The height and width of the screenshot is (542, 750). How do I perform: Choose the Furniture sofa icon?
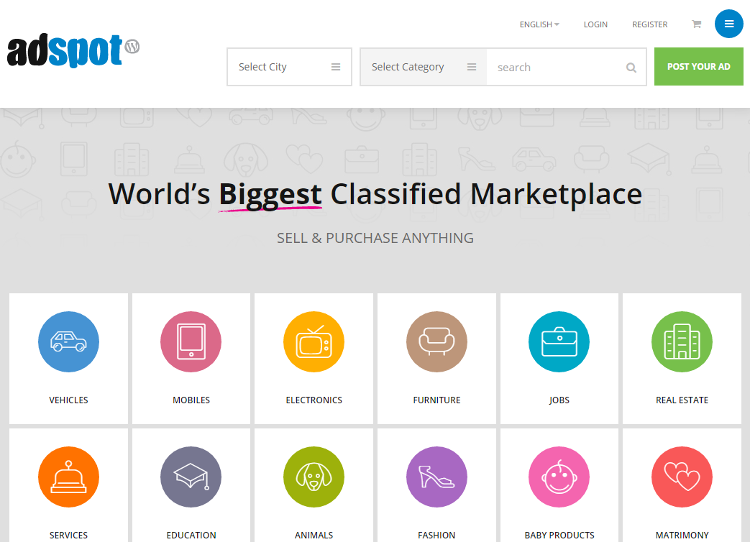coord(437,342)
